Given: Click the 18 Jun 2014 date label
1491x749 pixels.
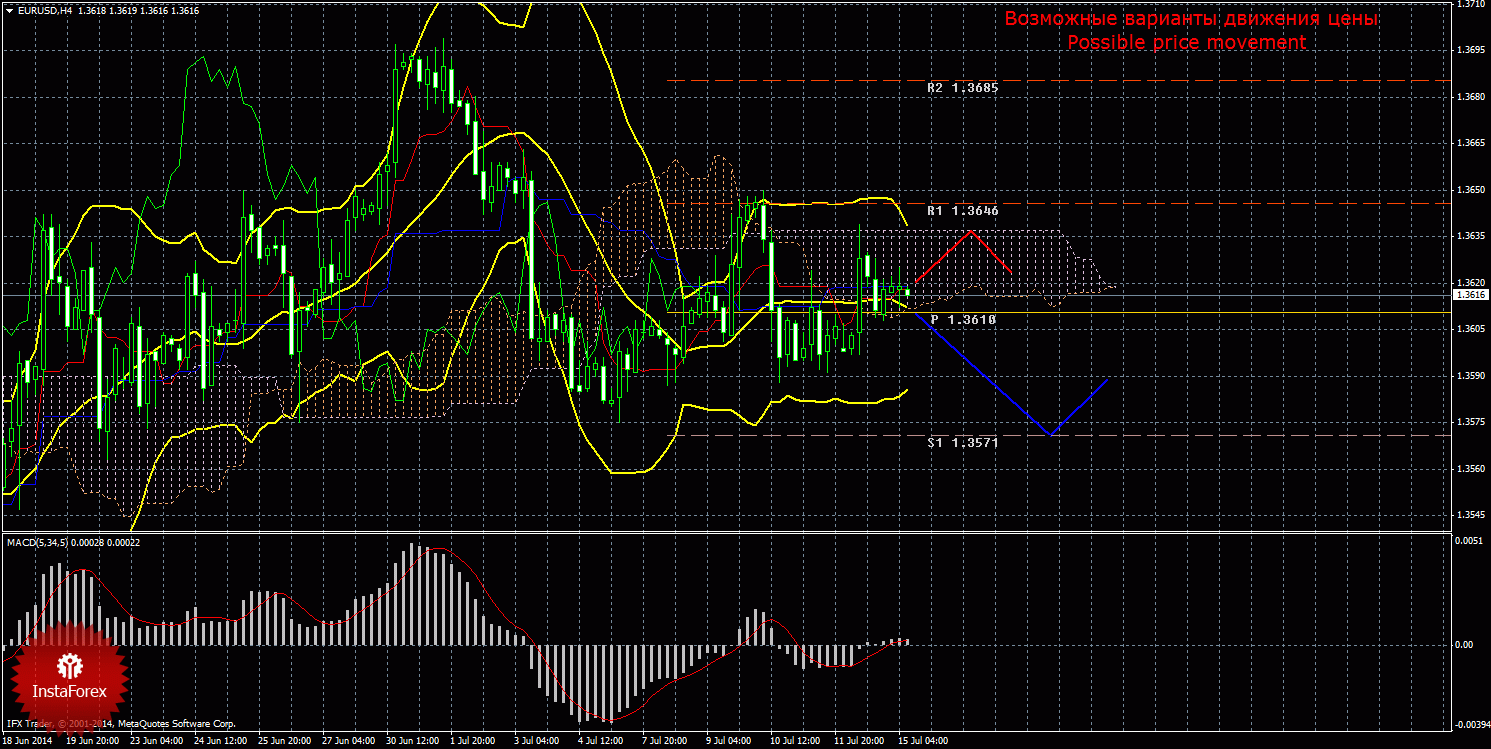Looking at the screenshot, I should [x=27, y=741].
